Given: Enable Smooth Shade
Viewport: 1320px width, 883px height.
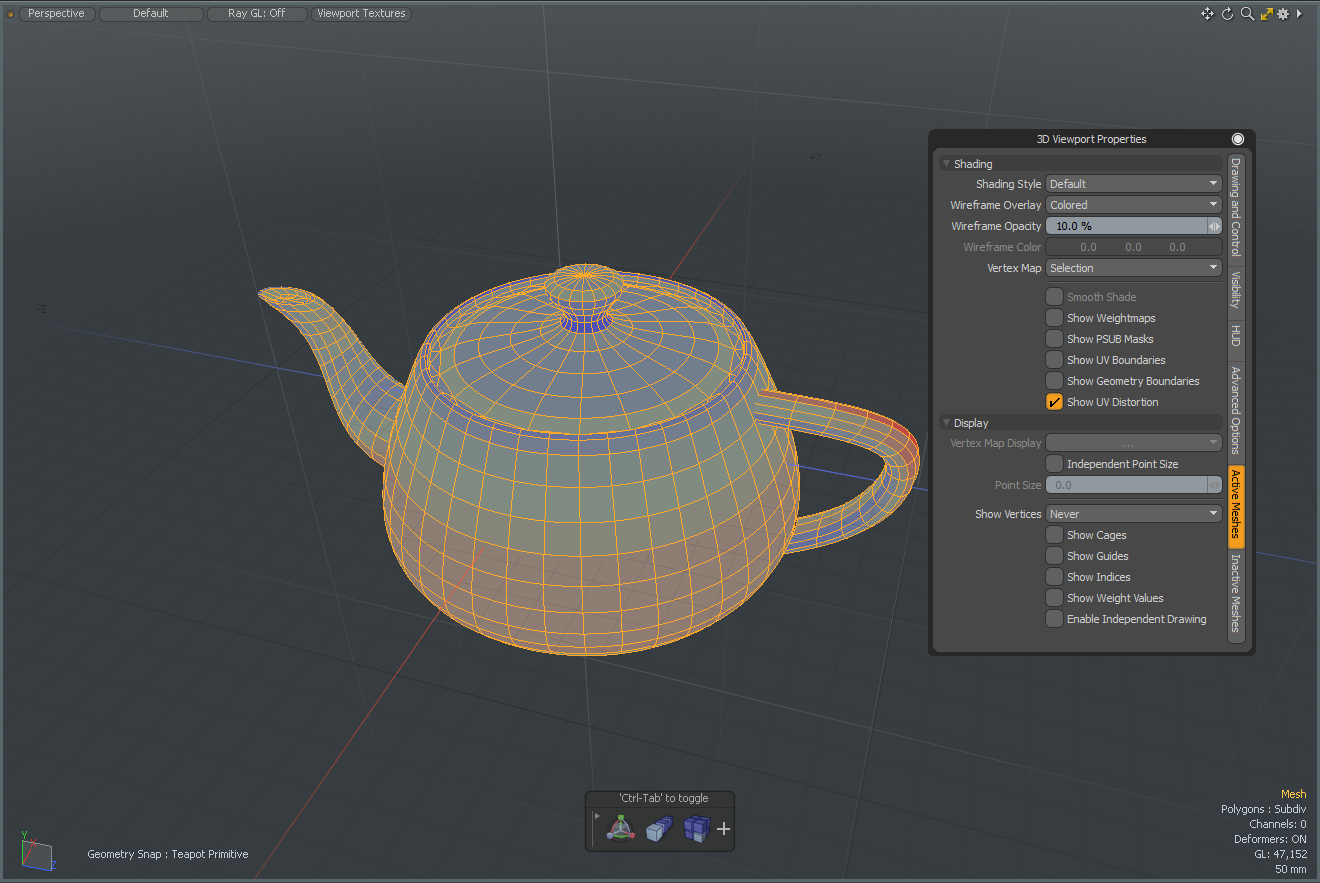Looking at the screenshot, I should pos(1054,296).
